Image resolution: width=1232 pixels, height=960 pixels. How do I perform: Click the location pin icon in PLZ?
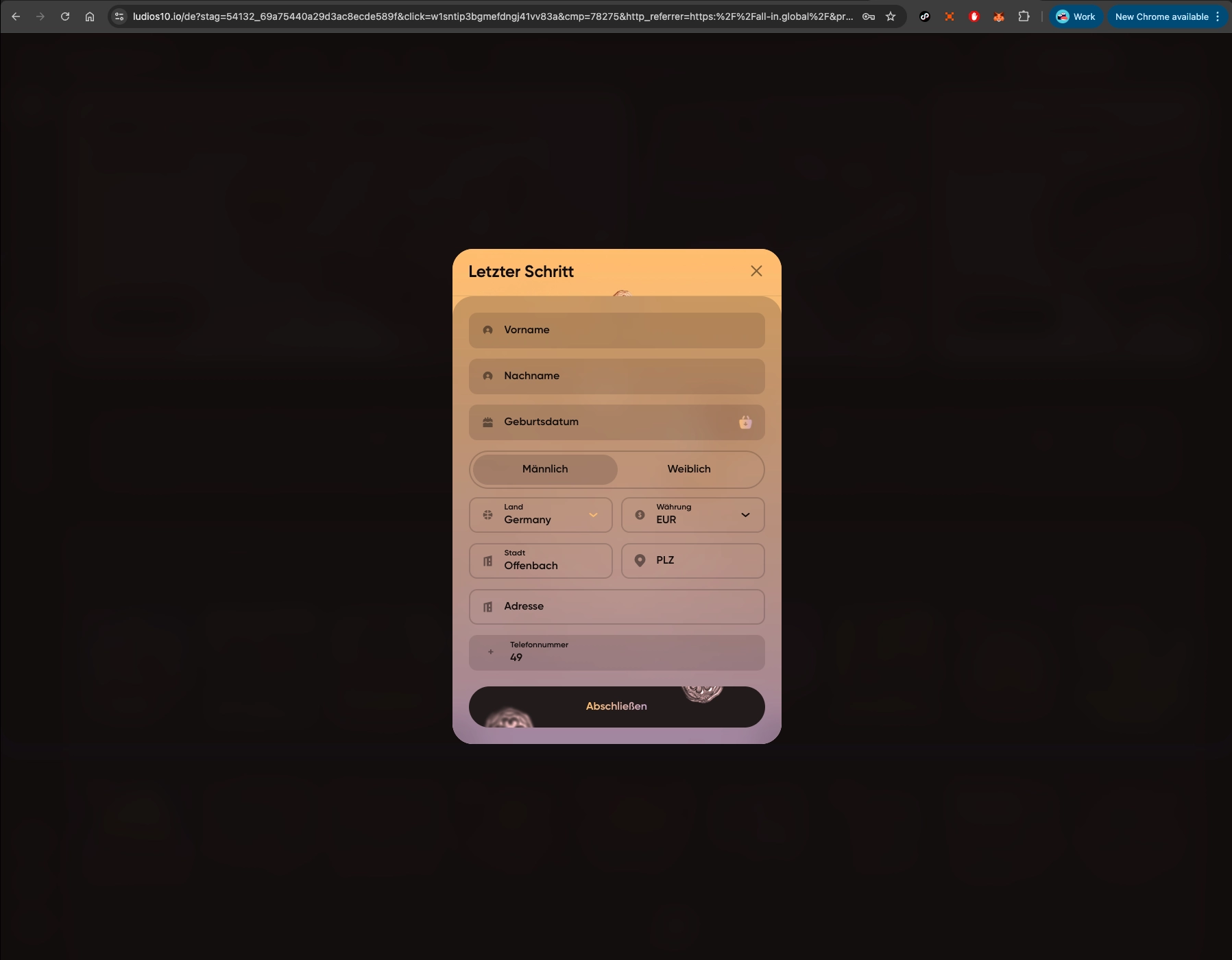coord(640,561)
